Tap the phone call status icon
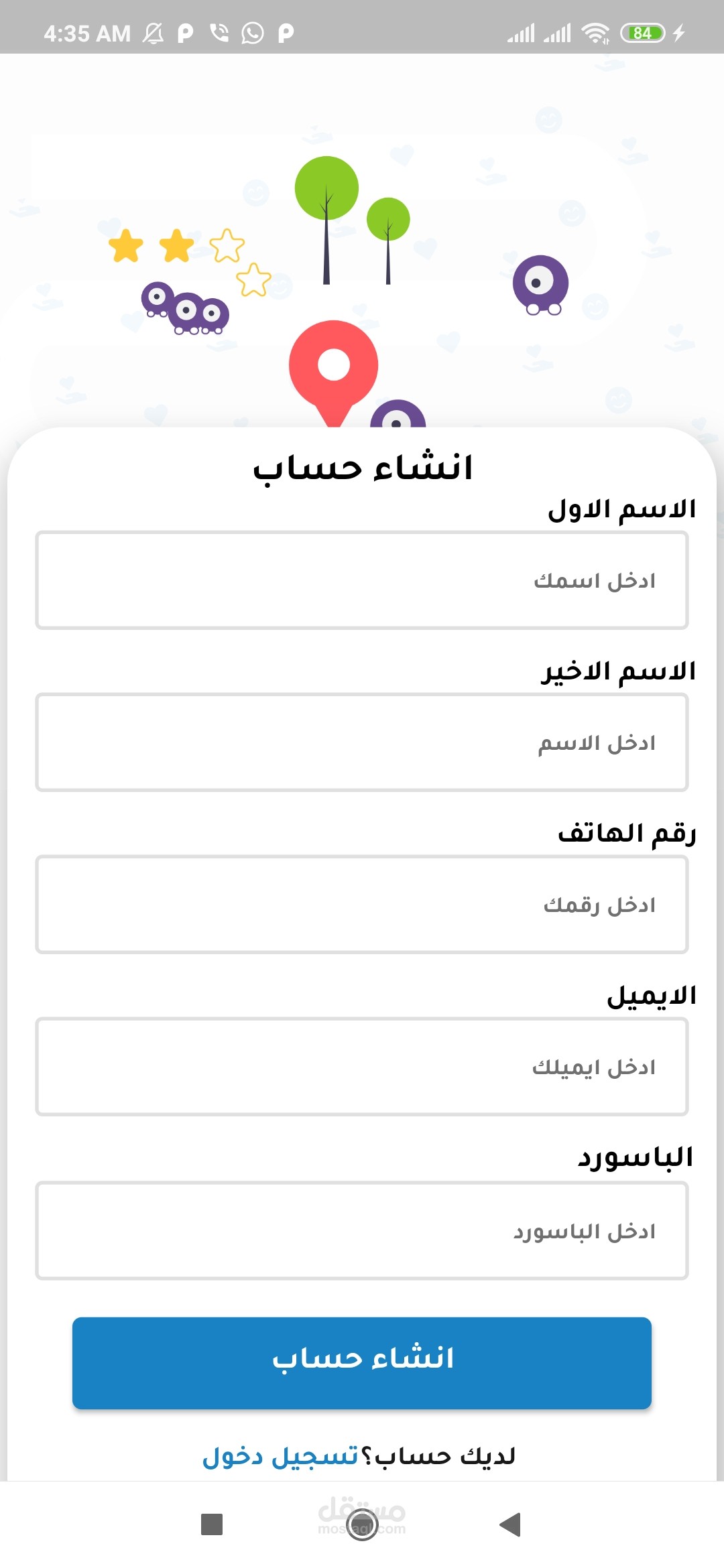724x1568 pixels. [x=219, y=33]
